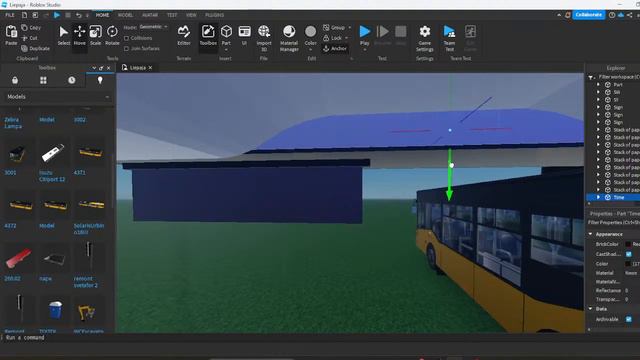Screen dimensions: 640x360
Task: Open the share icon at top right
Action: point(630,15)
